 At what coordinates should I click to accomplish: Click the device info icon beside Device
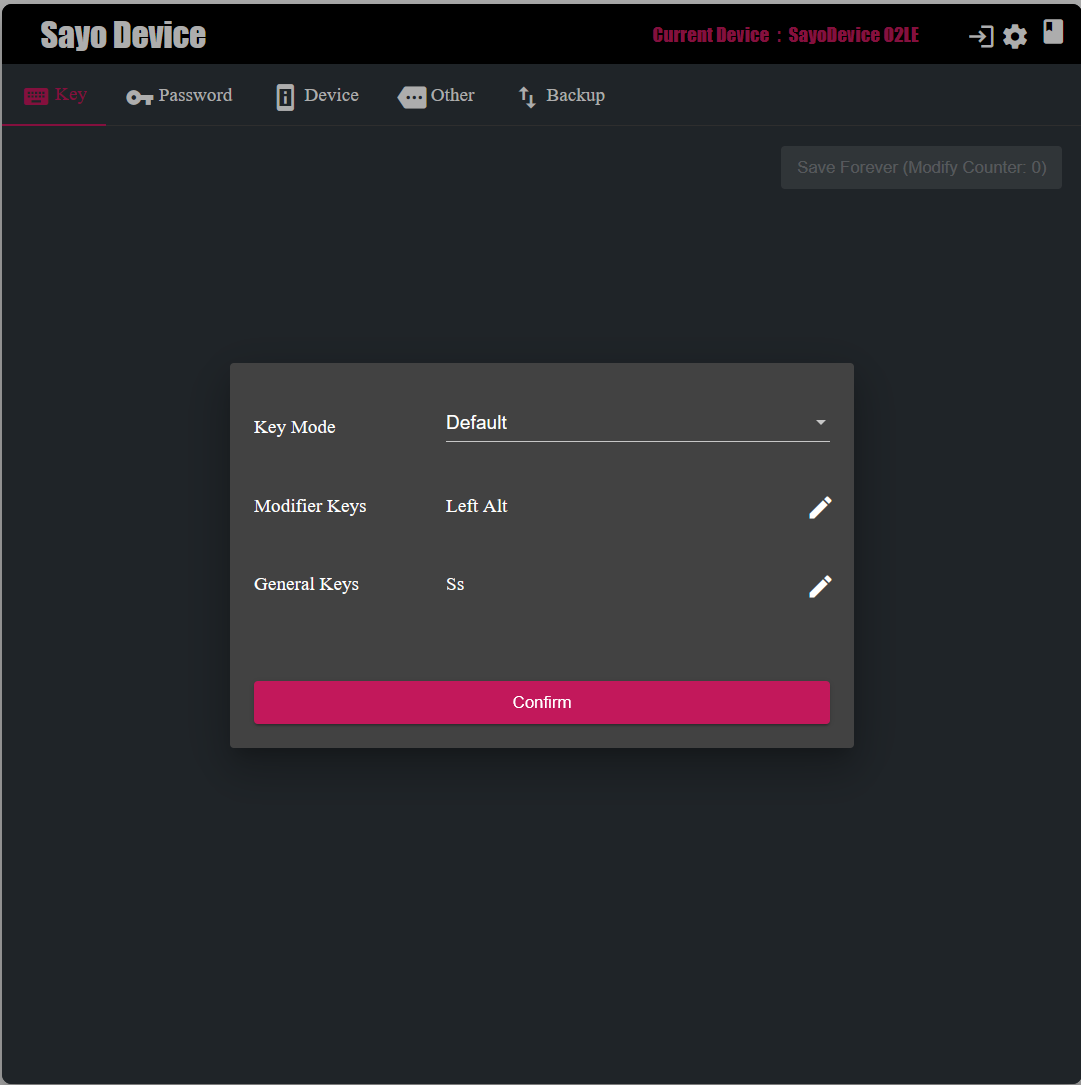(285, 98)
